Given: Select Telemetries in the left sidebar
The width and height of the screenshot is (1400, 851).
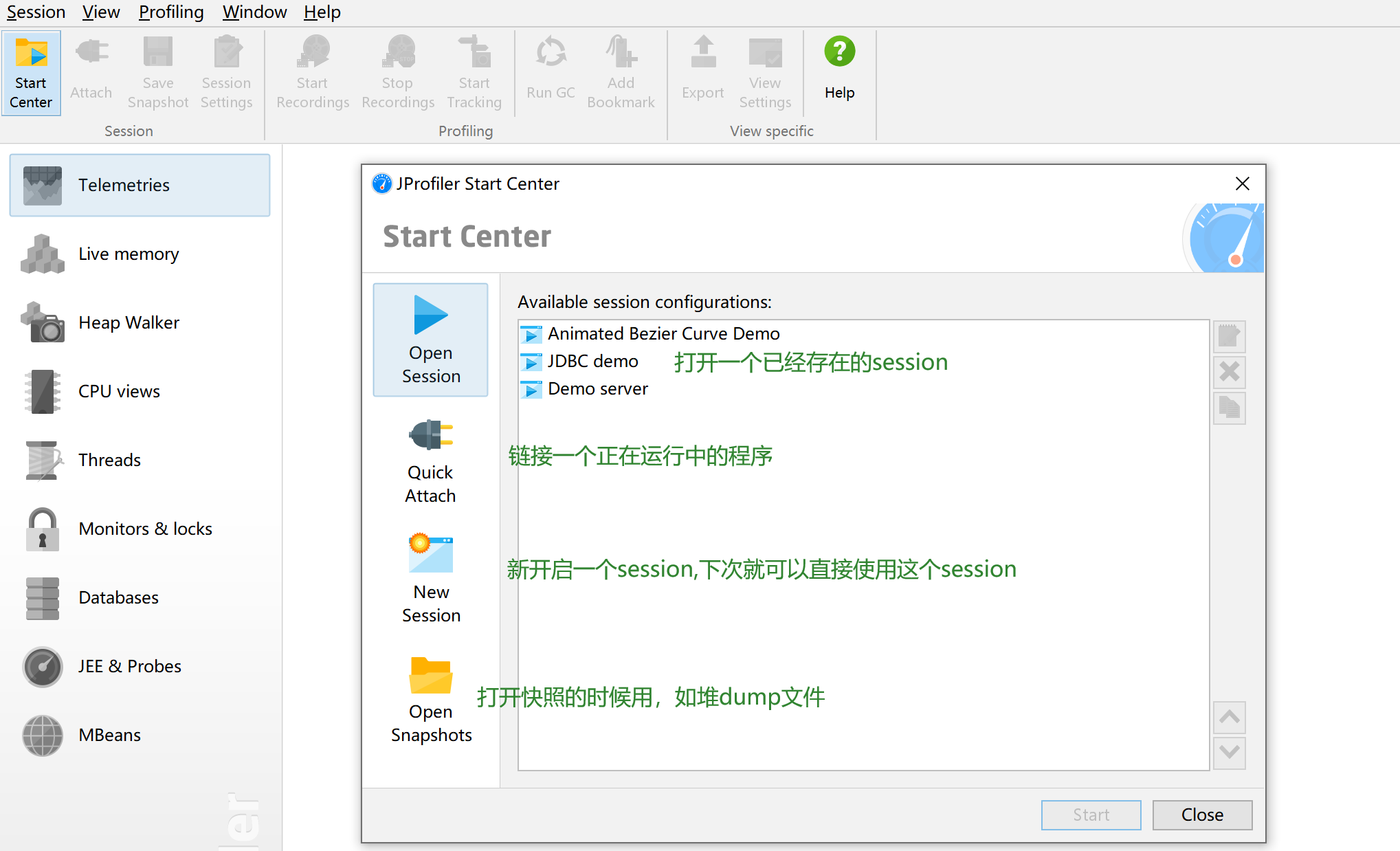Looking at the screenshot, I should click(140, 185).
